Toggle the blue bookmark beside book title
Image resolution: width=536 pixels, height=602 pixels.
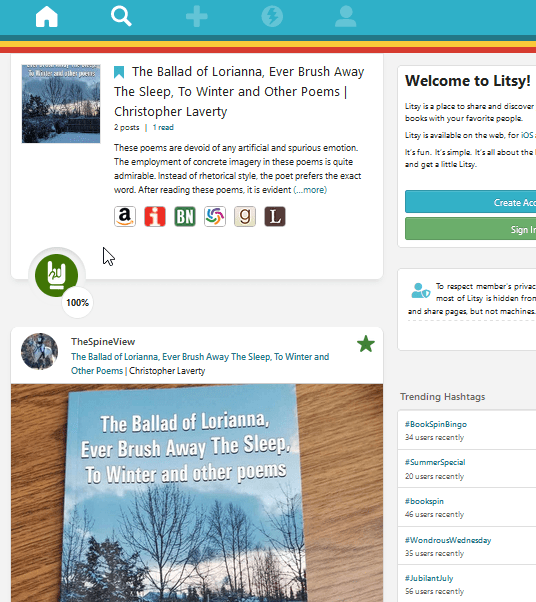click(119, 72)
